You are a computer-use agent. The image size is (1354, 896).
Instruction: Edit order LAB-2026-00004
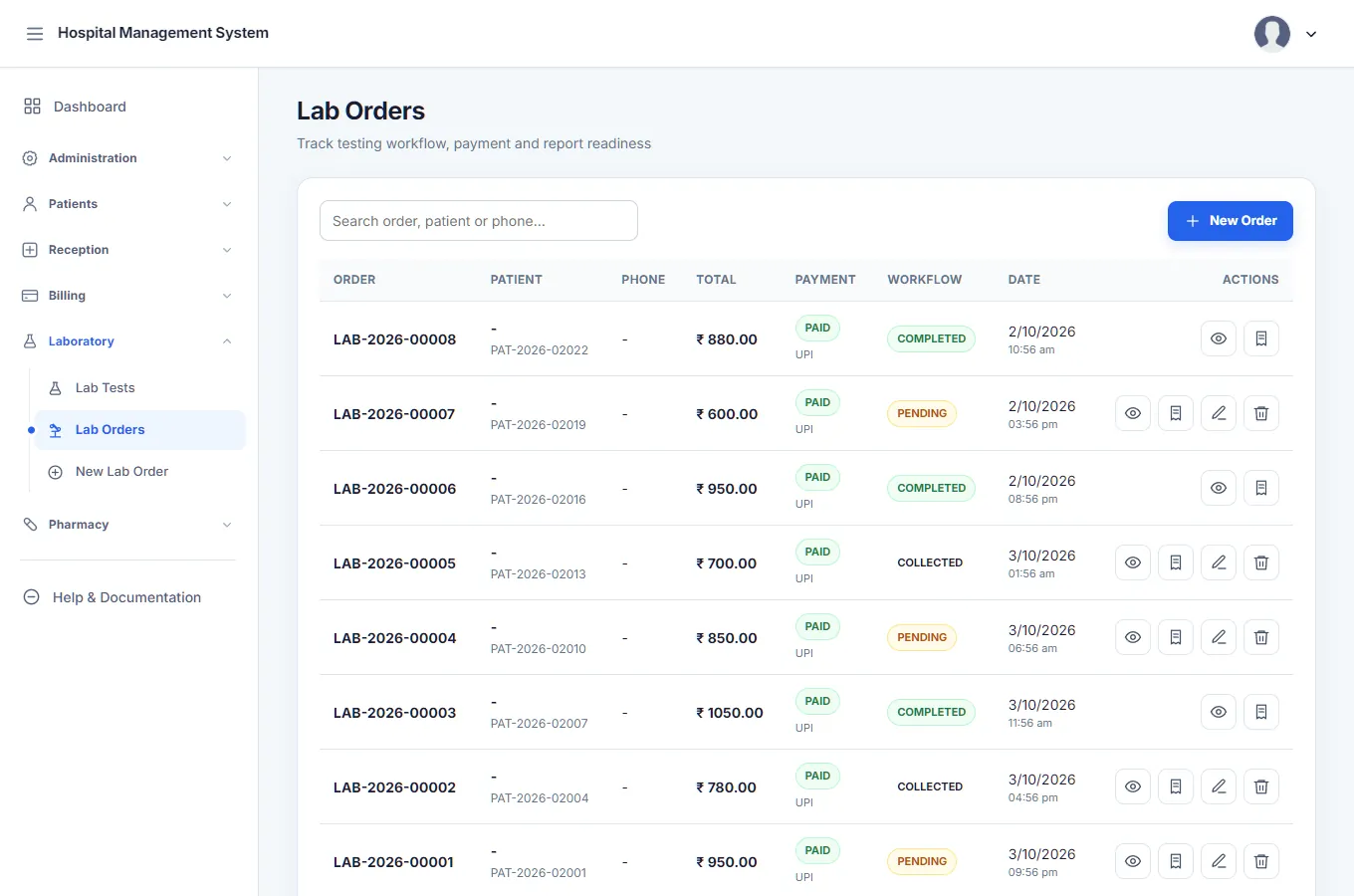pos(1219,637)
